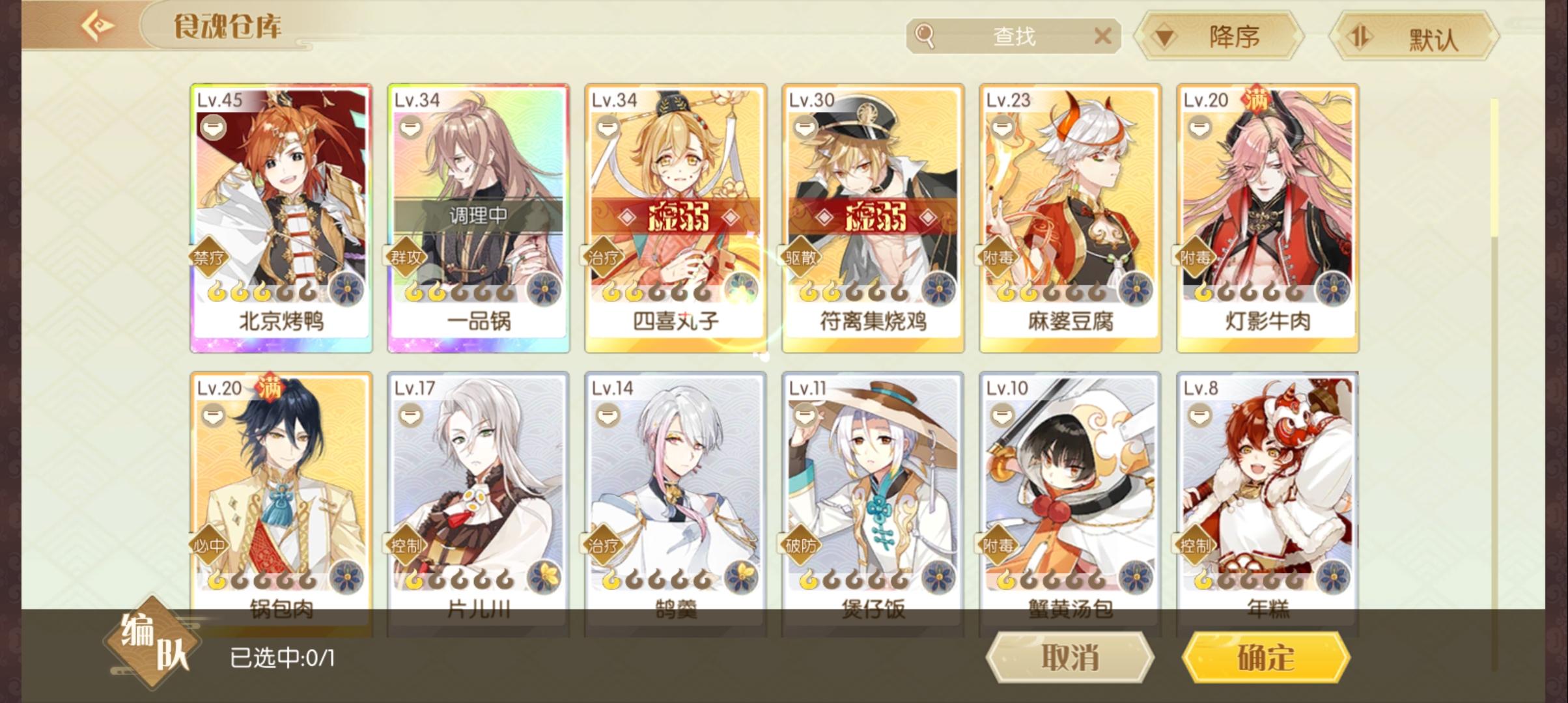Click the yellow flower emblem on 片儿川
This screenshot has height=703, width=1568.
pyautogui.click(x=544, y=577)
